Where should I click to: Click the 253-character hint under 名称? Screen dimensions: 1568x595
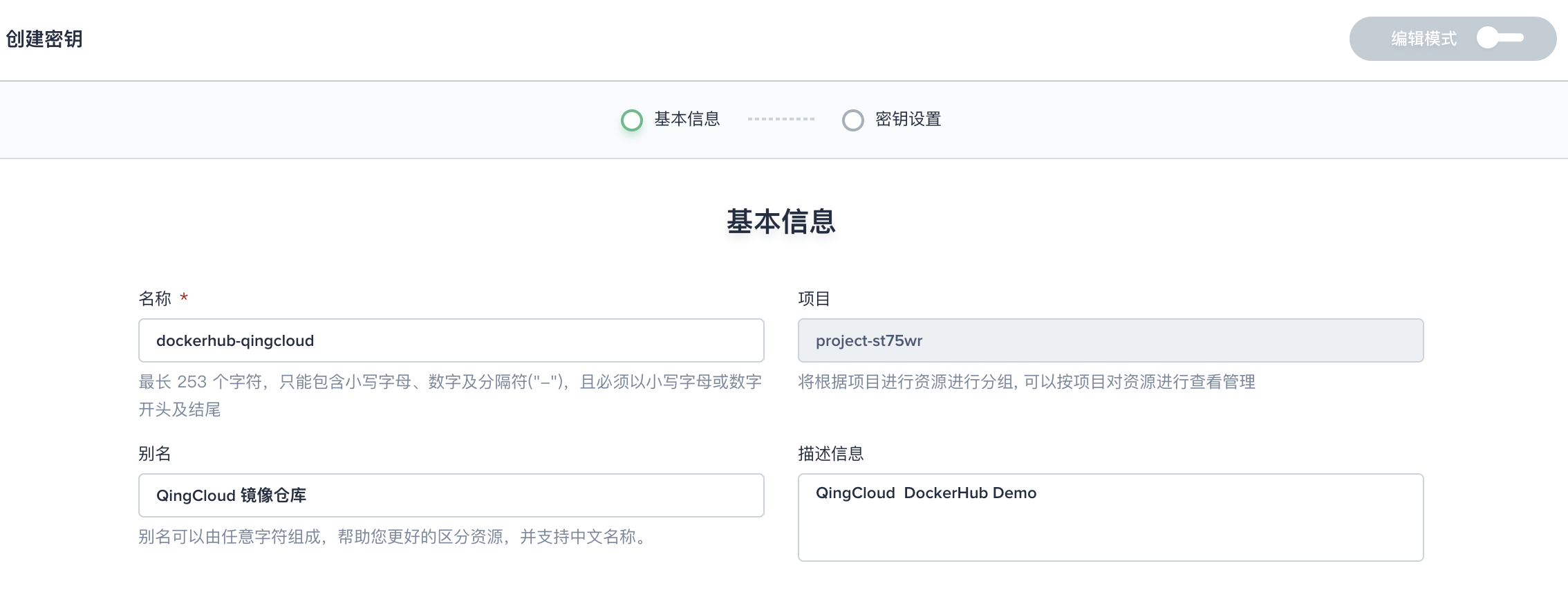coord(449,382)
